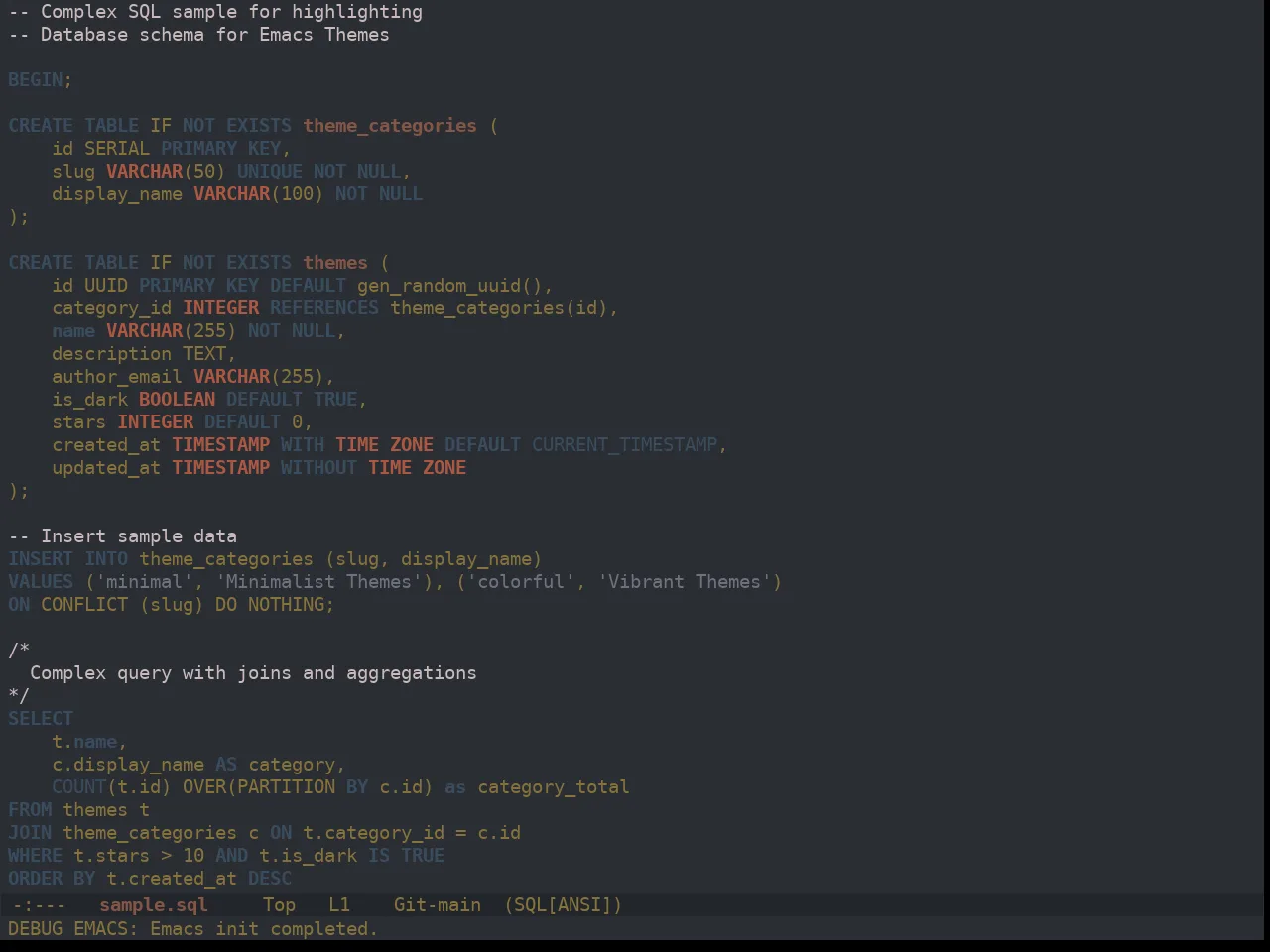Click REFERENCES keyword on category_id line

point(324,307)
